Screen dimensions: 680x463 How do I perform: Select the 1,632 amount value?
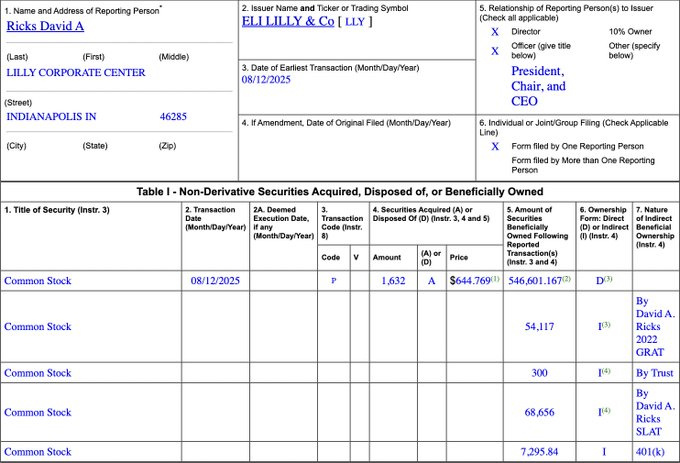click(x=393, y=281)
